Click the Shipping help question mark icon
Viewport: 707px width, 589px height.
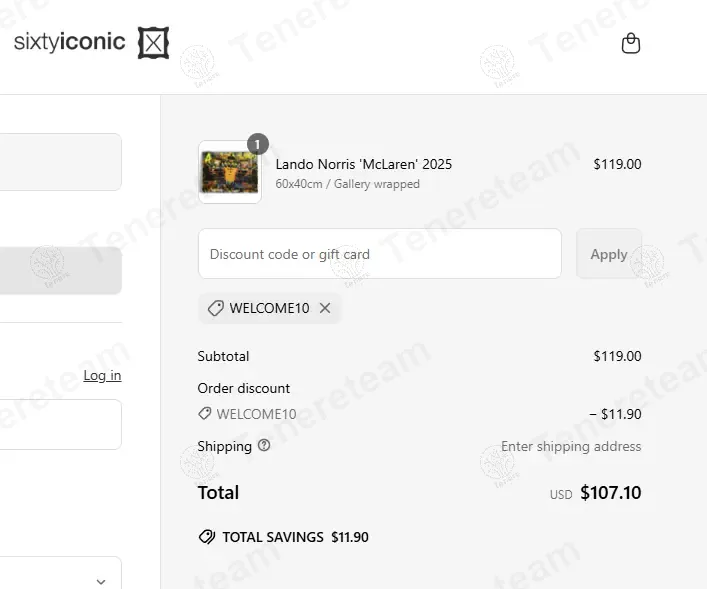pyautogui.click(x=264, y=446)
